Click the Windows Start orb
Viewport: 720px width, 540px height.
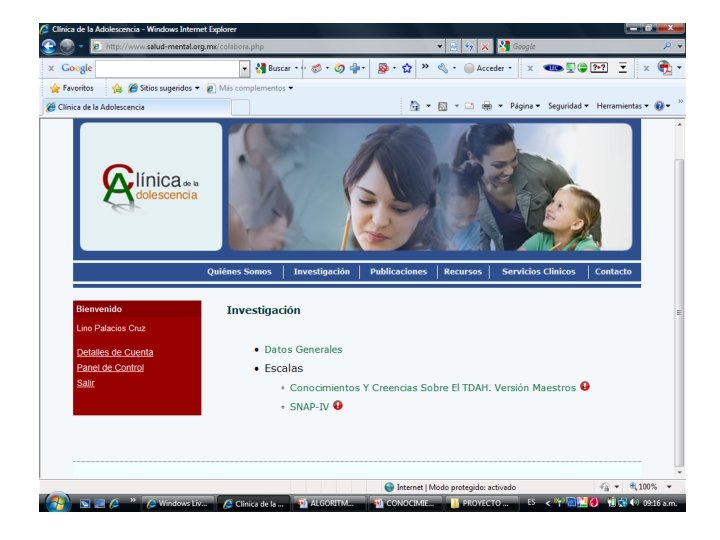point(57,502)
